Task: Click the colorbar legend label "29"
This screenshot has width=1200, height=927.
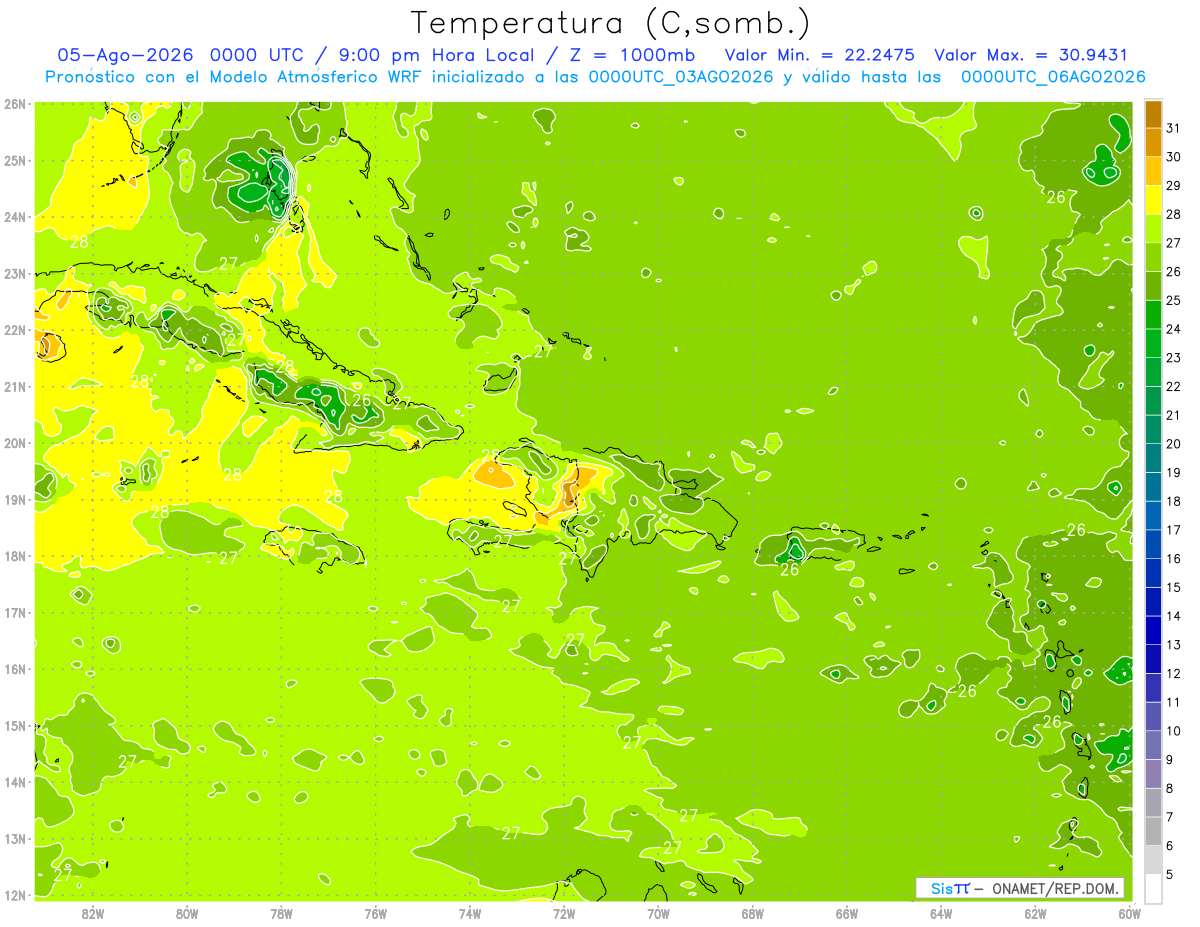Action: pyautogui.click(x=1173, y=186)
